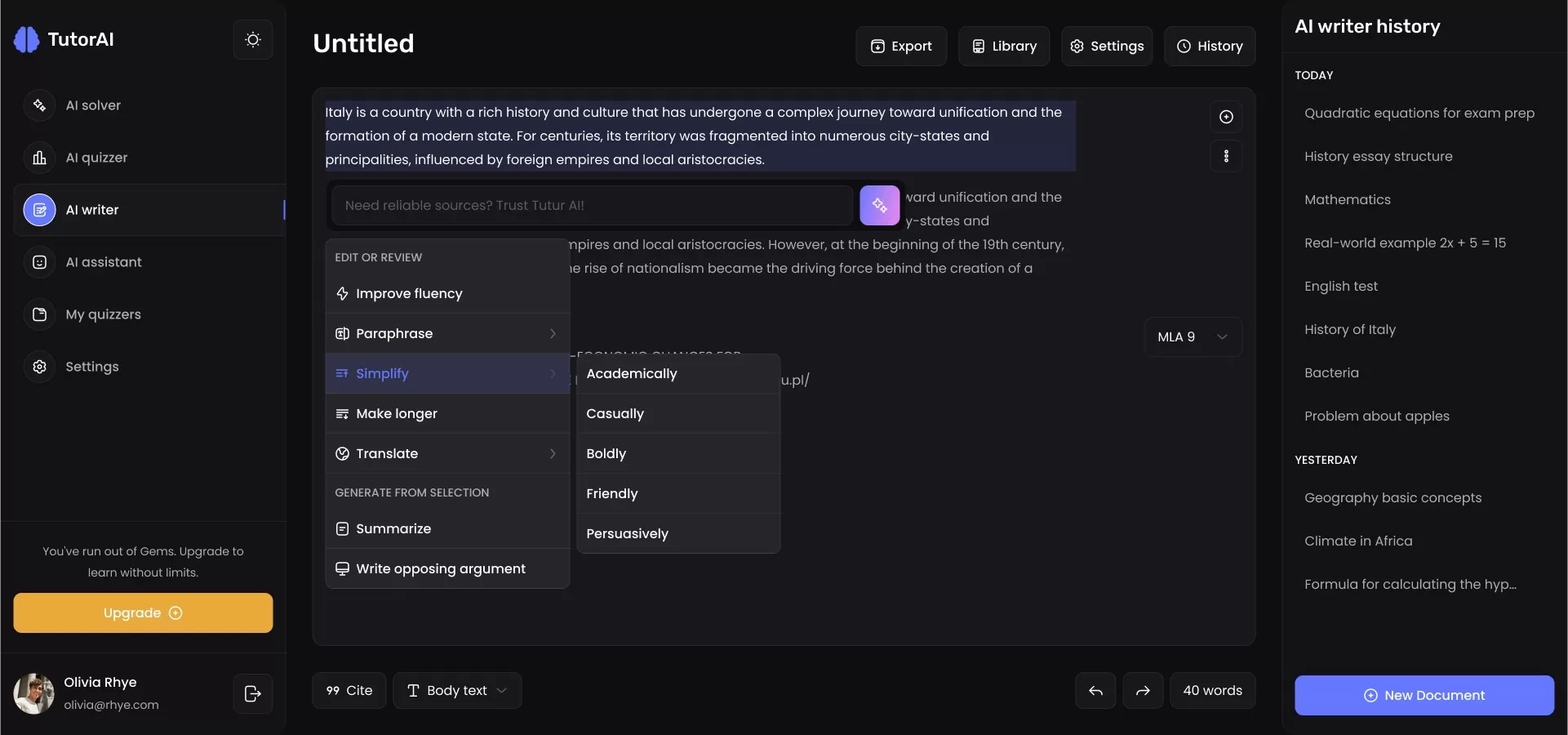
Task: Click the Cite quotation icon in the bottom toolbar
Action: pos(349,690)
